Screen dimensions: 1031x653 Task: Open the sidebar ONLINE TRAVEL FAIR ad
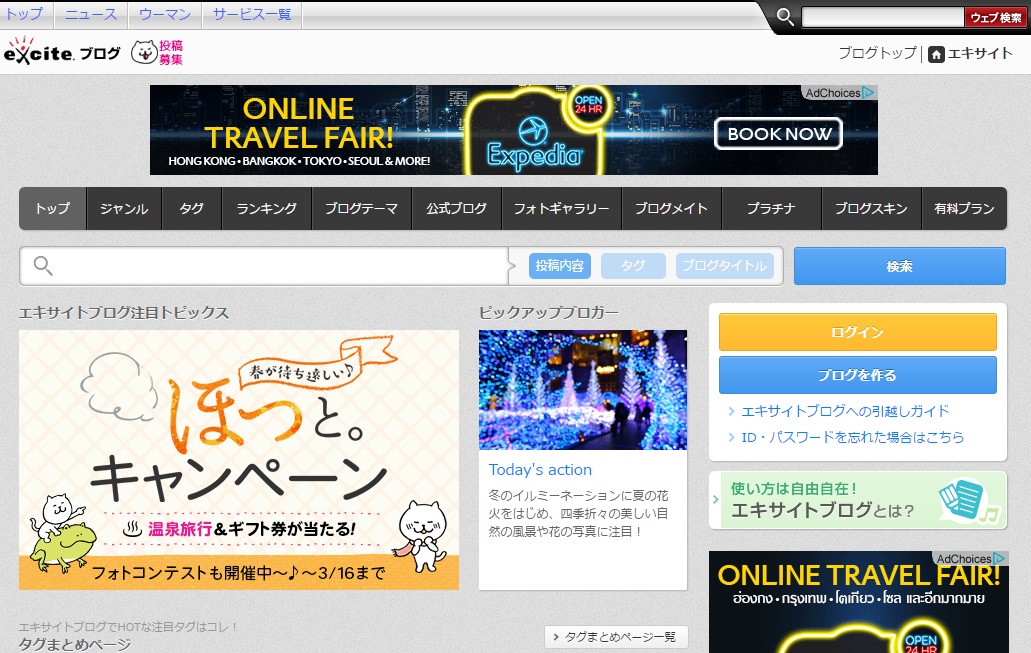point(859,602)
